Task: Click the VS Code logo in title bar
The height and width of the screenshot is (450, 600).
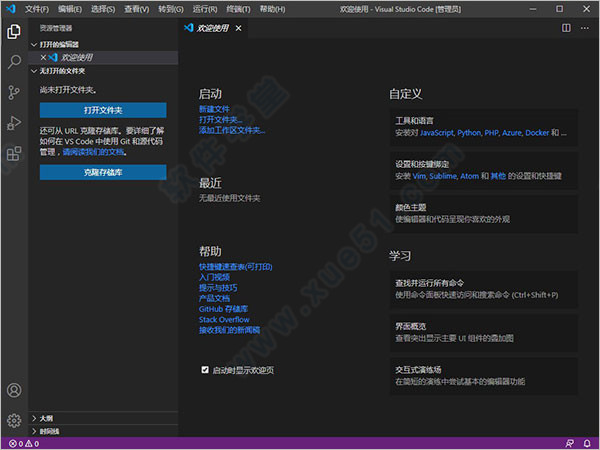Action: [11, 8]
